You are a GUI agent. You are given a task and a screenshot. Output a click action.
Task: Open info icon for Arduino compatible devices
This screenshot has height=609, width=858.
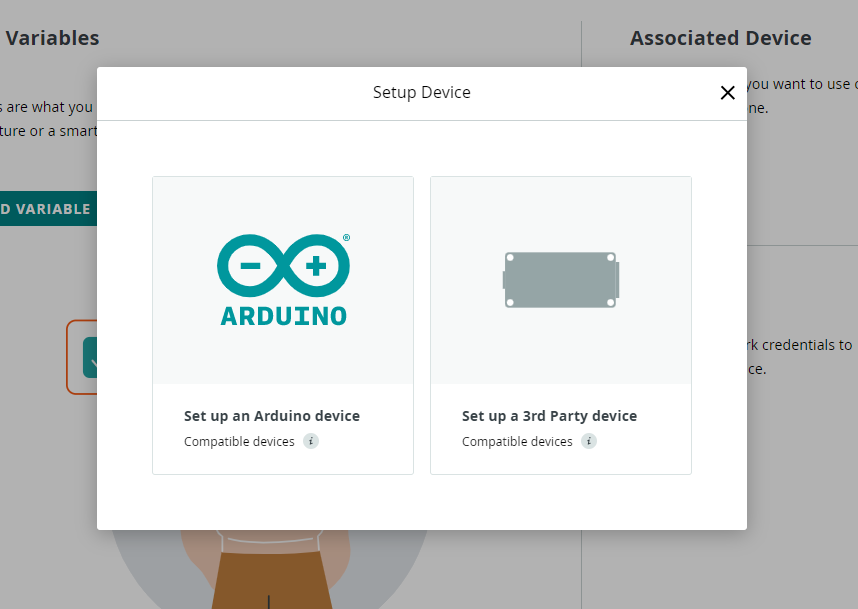[x=311, y=441]
